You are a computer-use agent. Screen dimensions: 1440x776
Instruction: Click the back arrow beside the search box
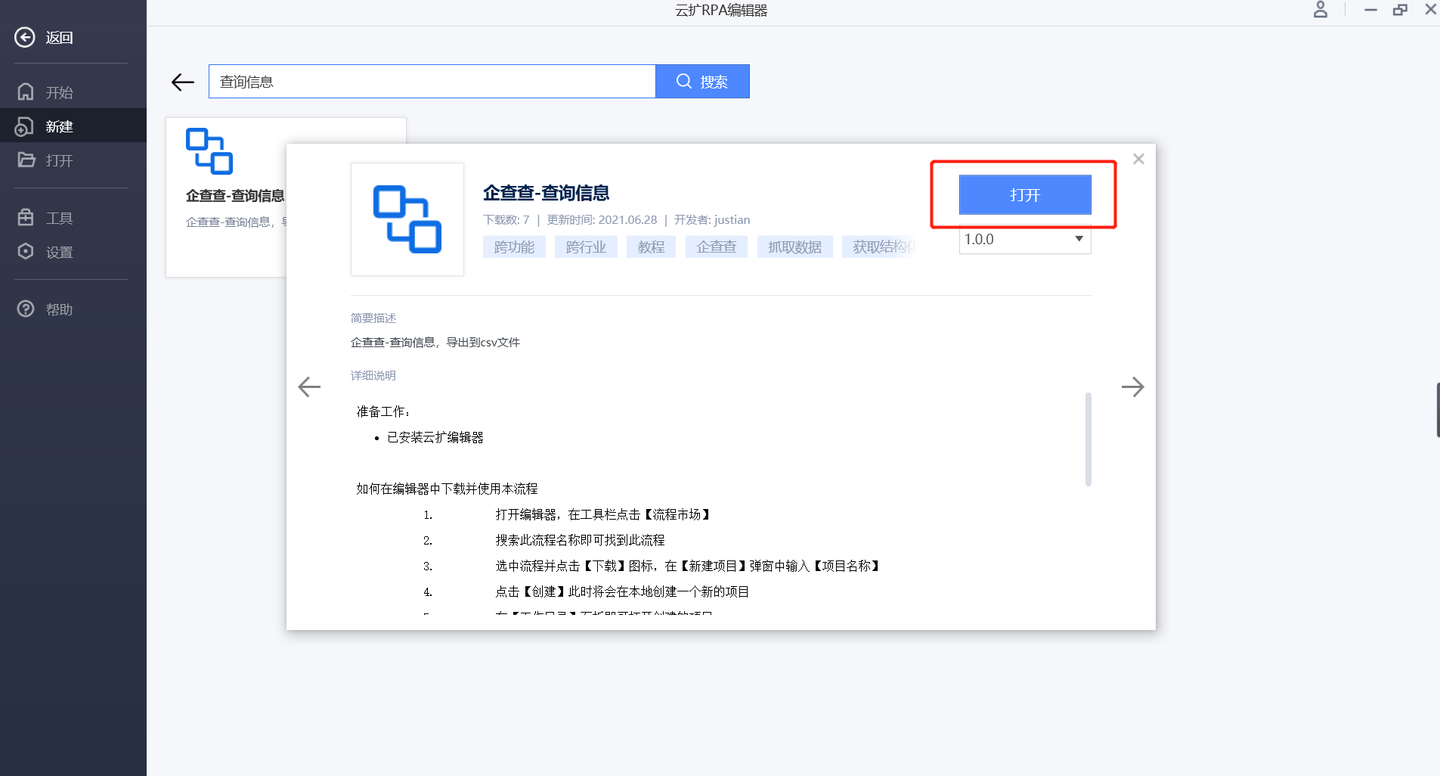(x=182, y=82)
